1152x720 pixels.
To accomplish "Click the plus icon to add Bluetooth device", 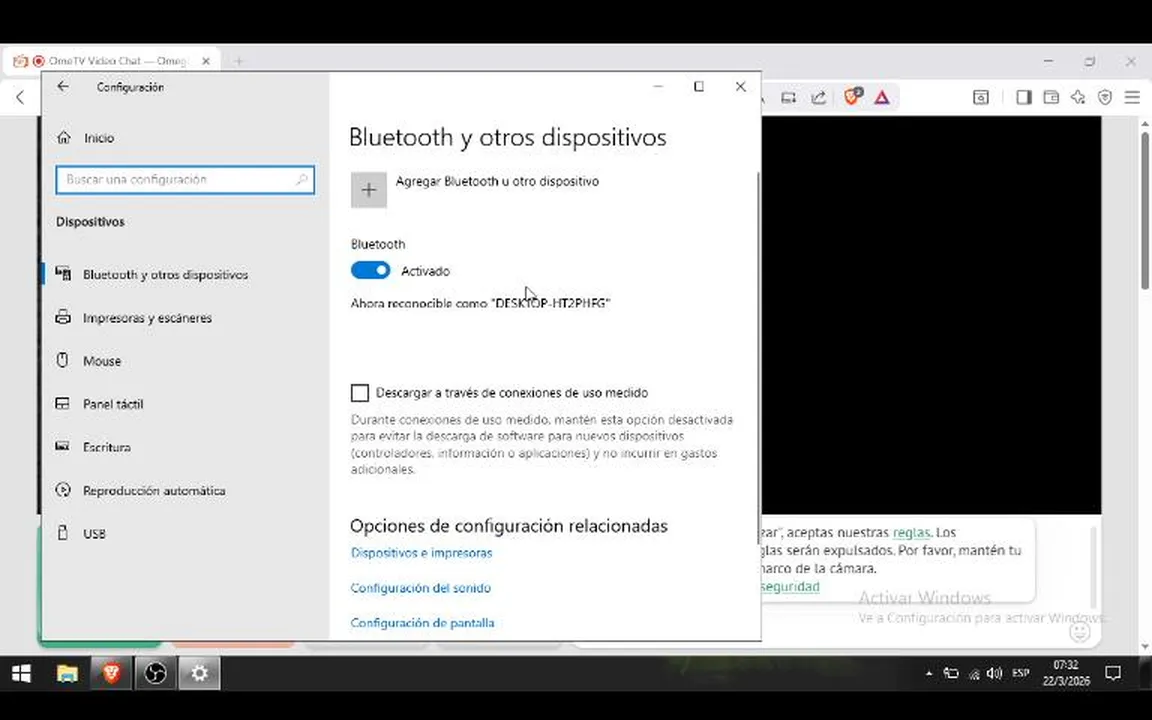I will click(x=369, y=190).
